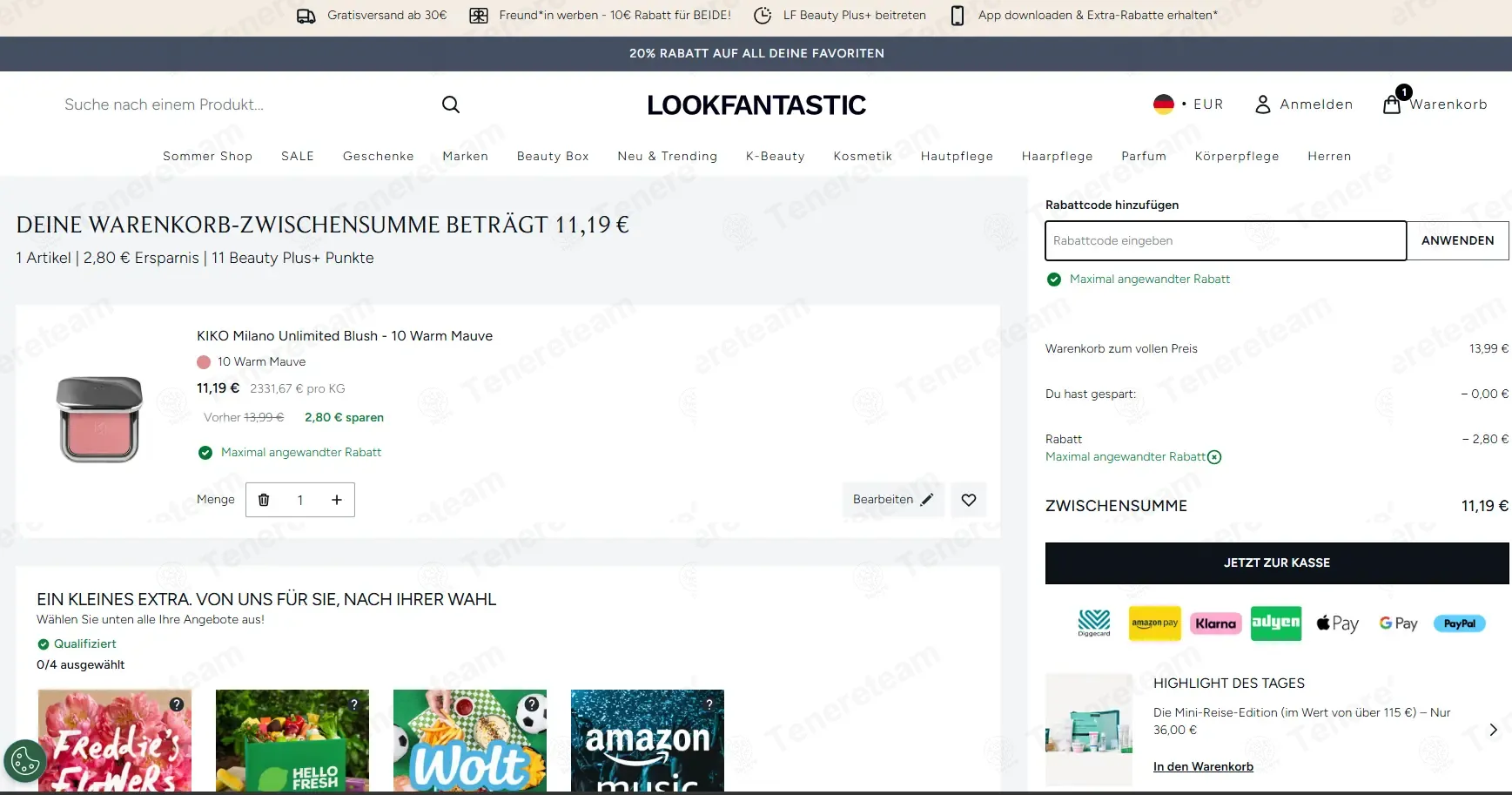This screenshot has width=1512, height=795.
Task: Open KIKO Milano Unlimited Blush product title
Action: pos(345,336)
